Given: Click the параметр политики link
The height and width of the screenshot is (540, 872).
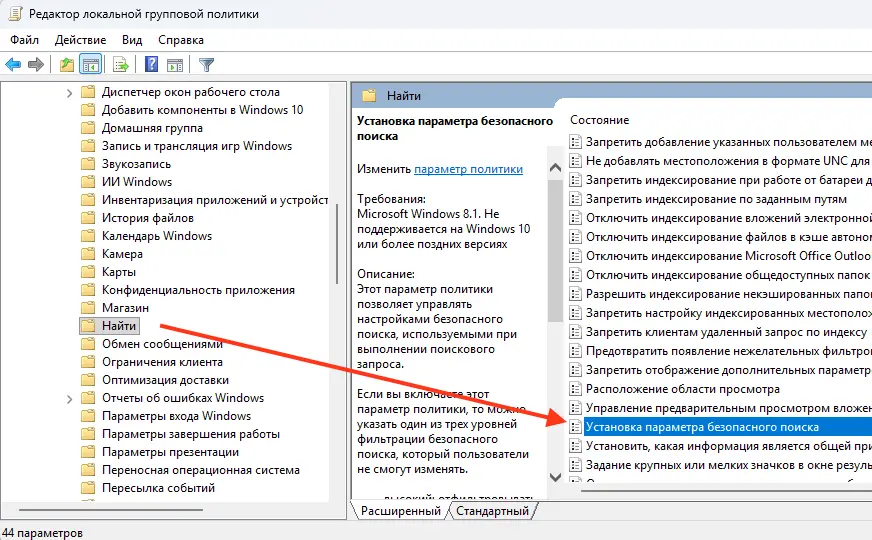Looking at the screenshot, I should pos(468,169).
